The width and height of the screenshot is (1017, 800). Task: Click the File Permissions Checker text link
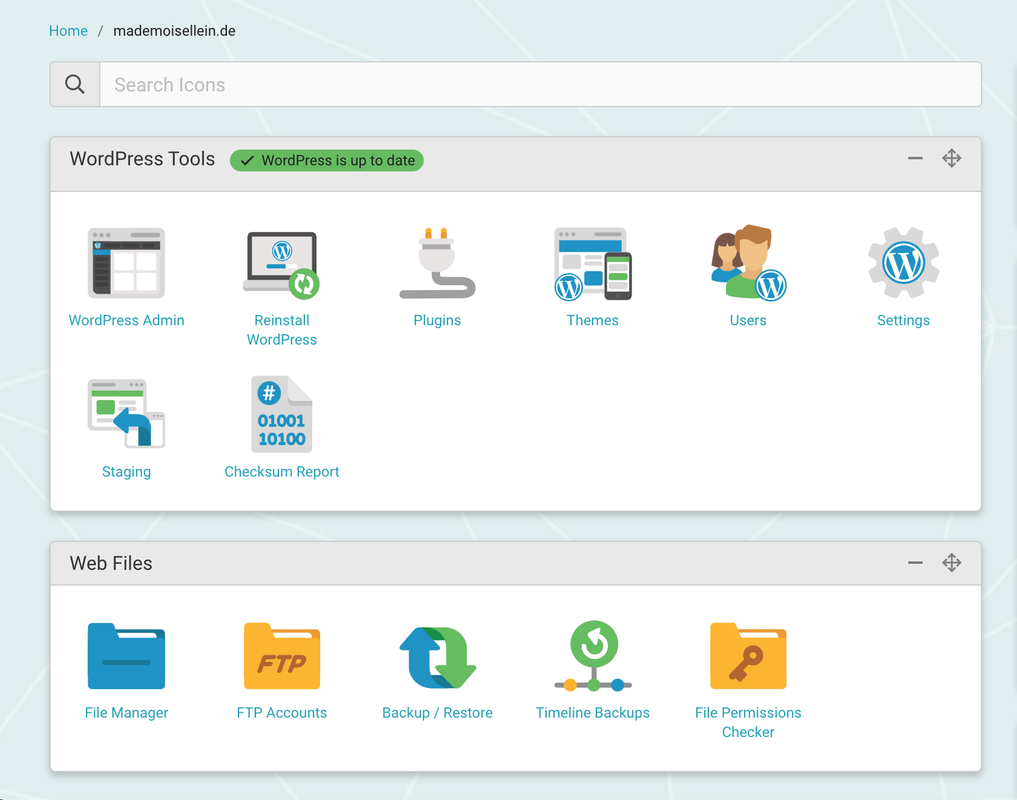pyautogui.click(x=748, y=722)
